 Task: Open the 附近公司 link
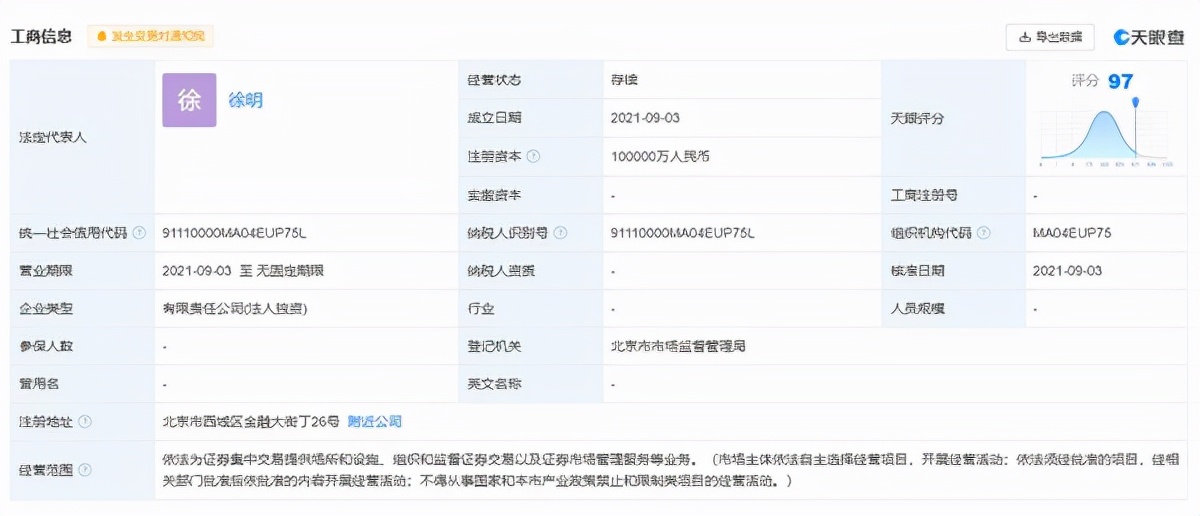tap(377, 422)
